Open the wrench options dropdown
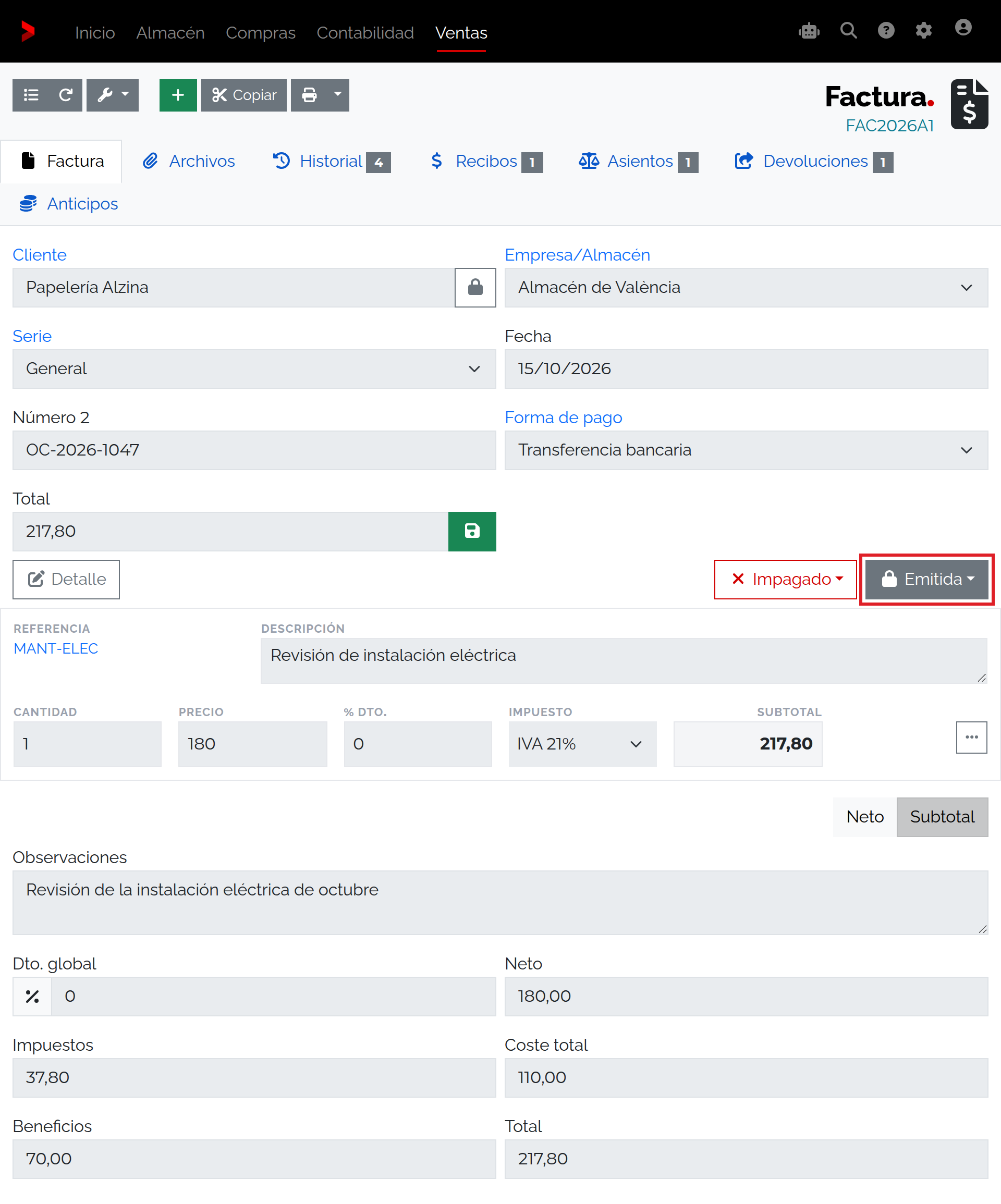The height and width of the screenshot is (1204, 1001). pyautogui.click(x=113, y=95)
